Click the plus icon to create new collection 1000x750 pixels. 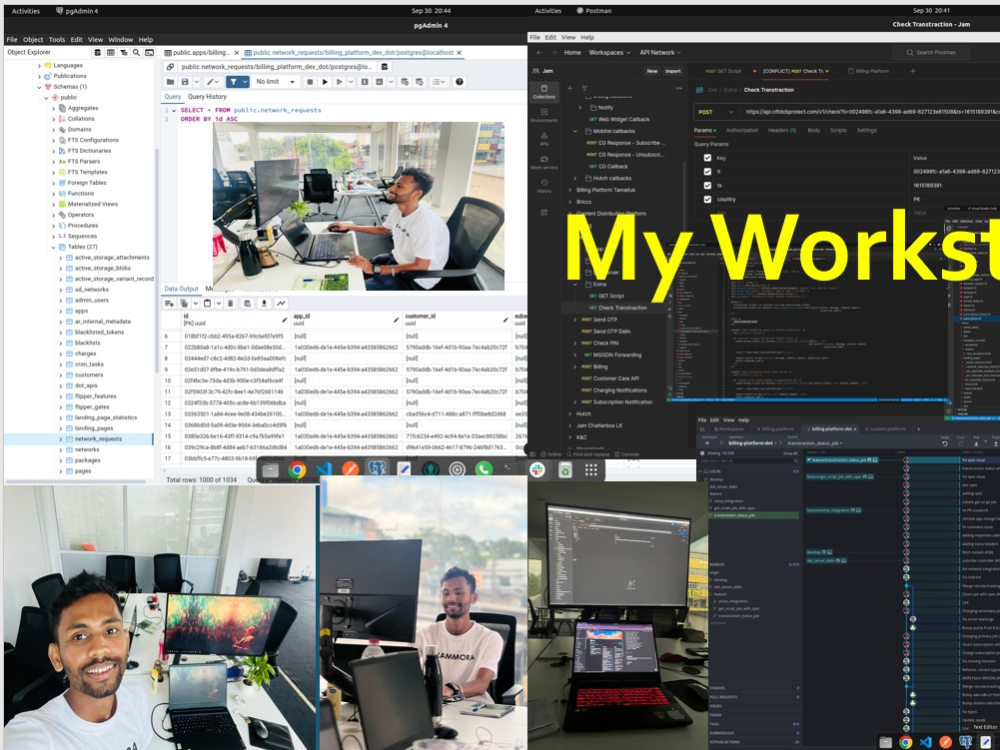tap(570, 89)
